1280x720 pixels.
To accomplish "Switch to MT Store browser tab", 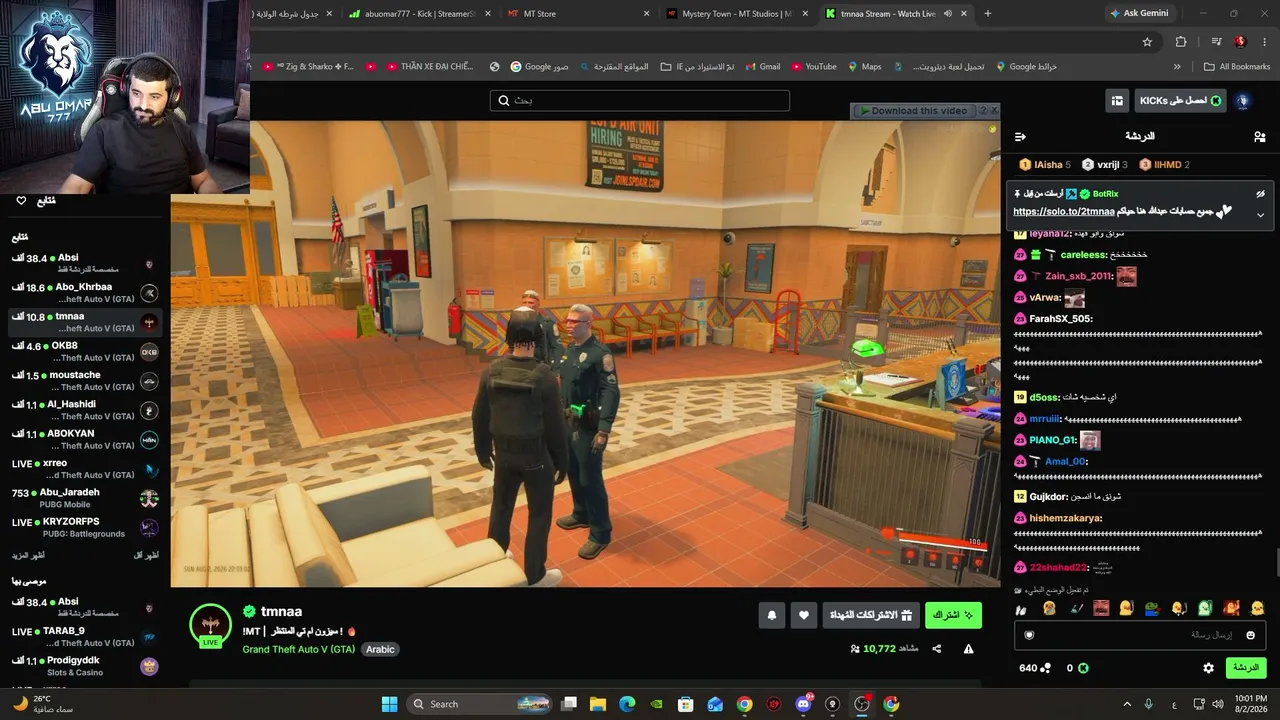I will pos(575,14).
